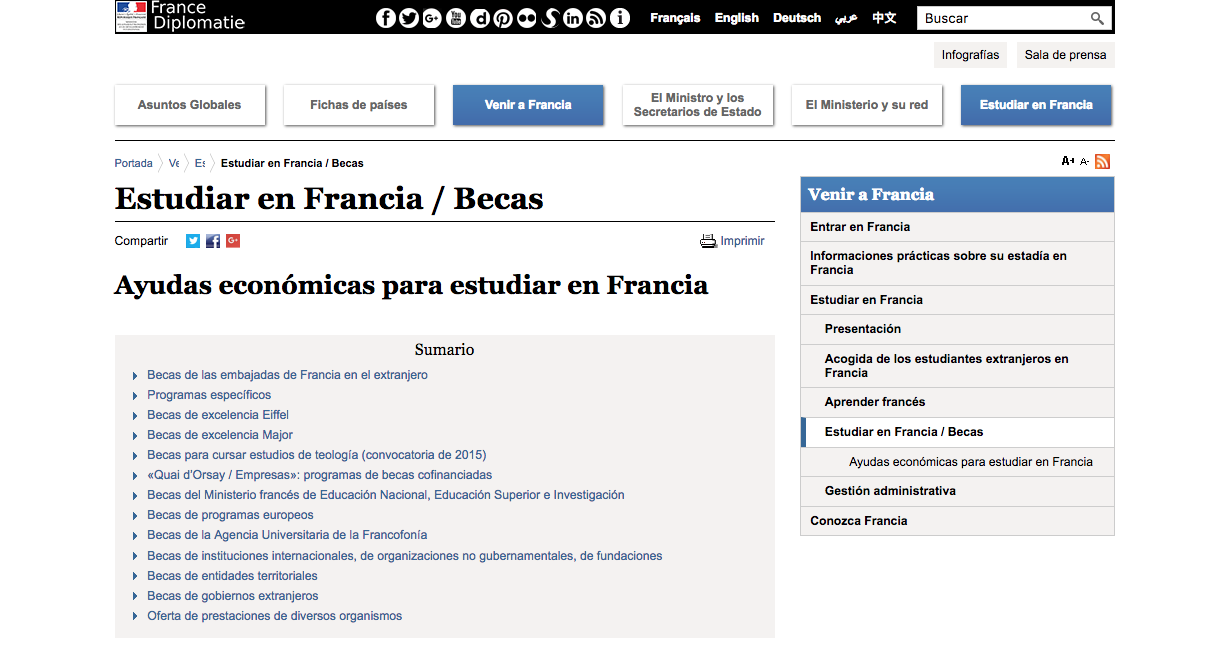The height and width of the screenshot is (664, 1229).
Task: Select 'Aprender francés' in the sidebar menu
Action: tap(875, 401)
